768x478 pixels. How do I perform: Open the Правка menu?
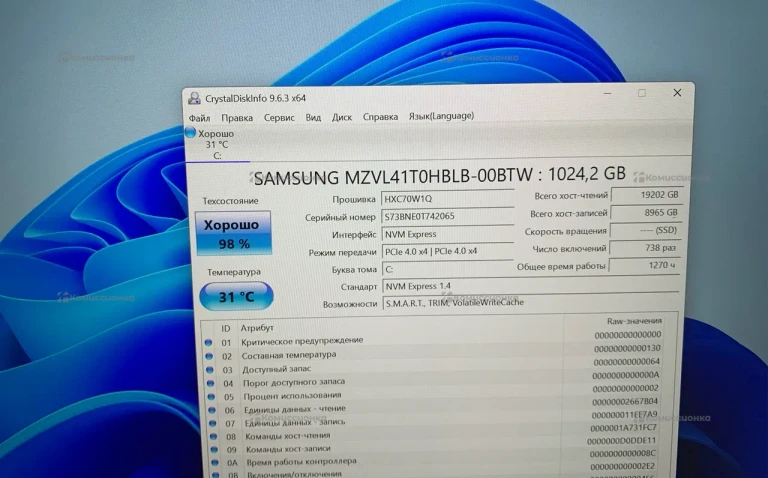coord(237,118)
